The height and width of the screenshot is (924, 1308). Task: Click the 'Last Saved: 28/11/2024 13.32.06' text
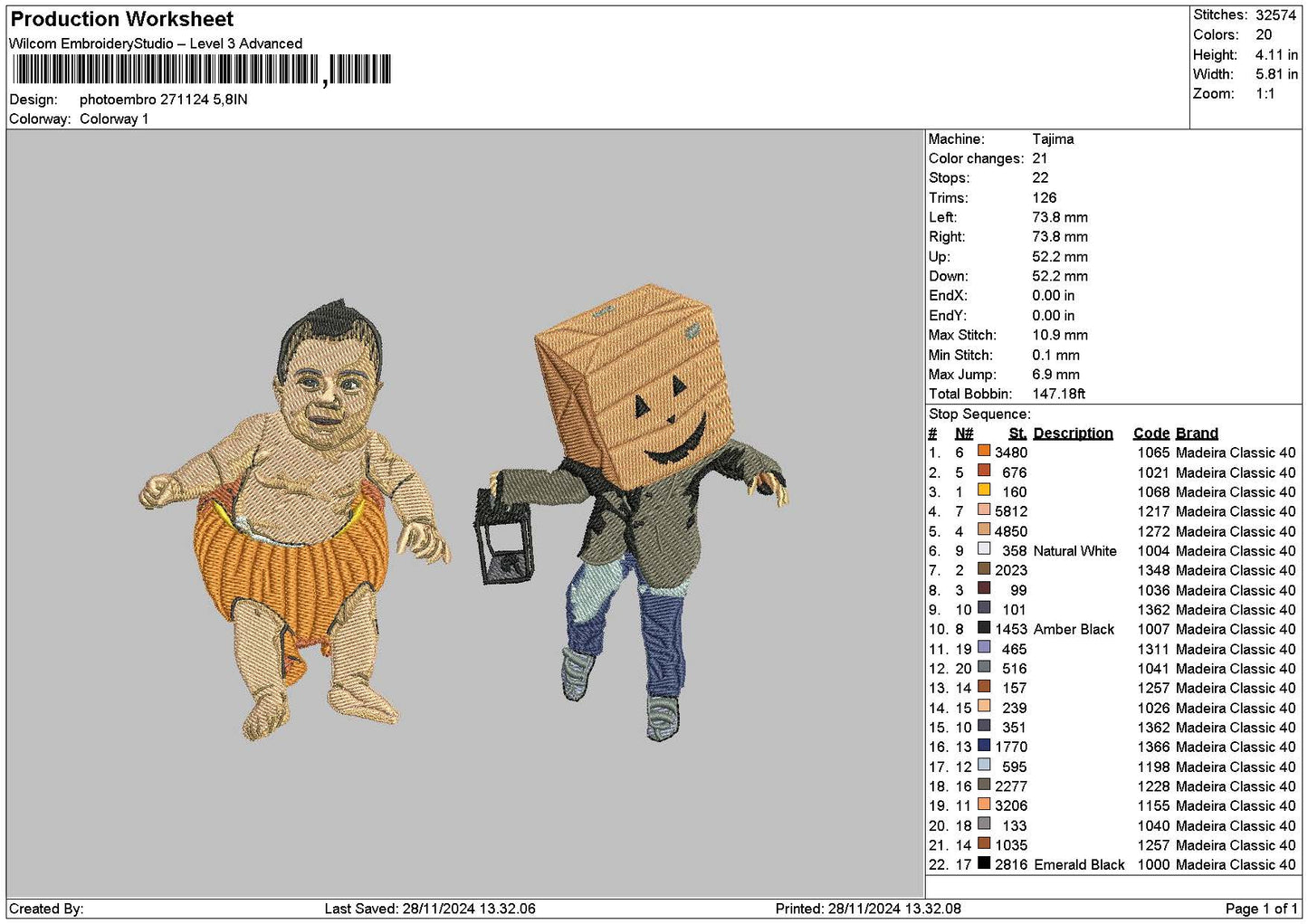pos(430,909)
